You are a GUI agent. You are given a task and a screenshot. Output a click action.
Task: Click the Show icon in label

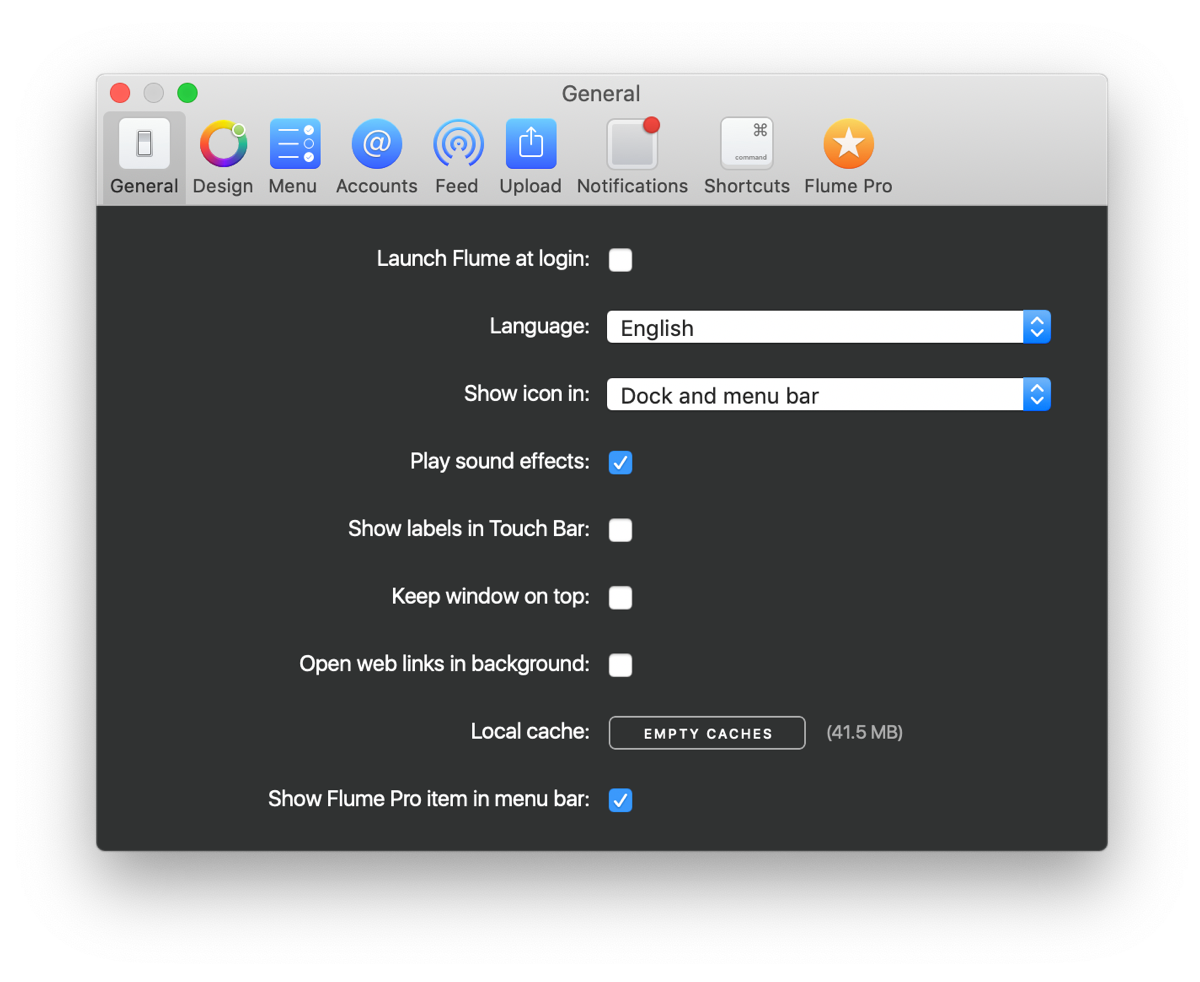527,394
